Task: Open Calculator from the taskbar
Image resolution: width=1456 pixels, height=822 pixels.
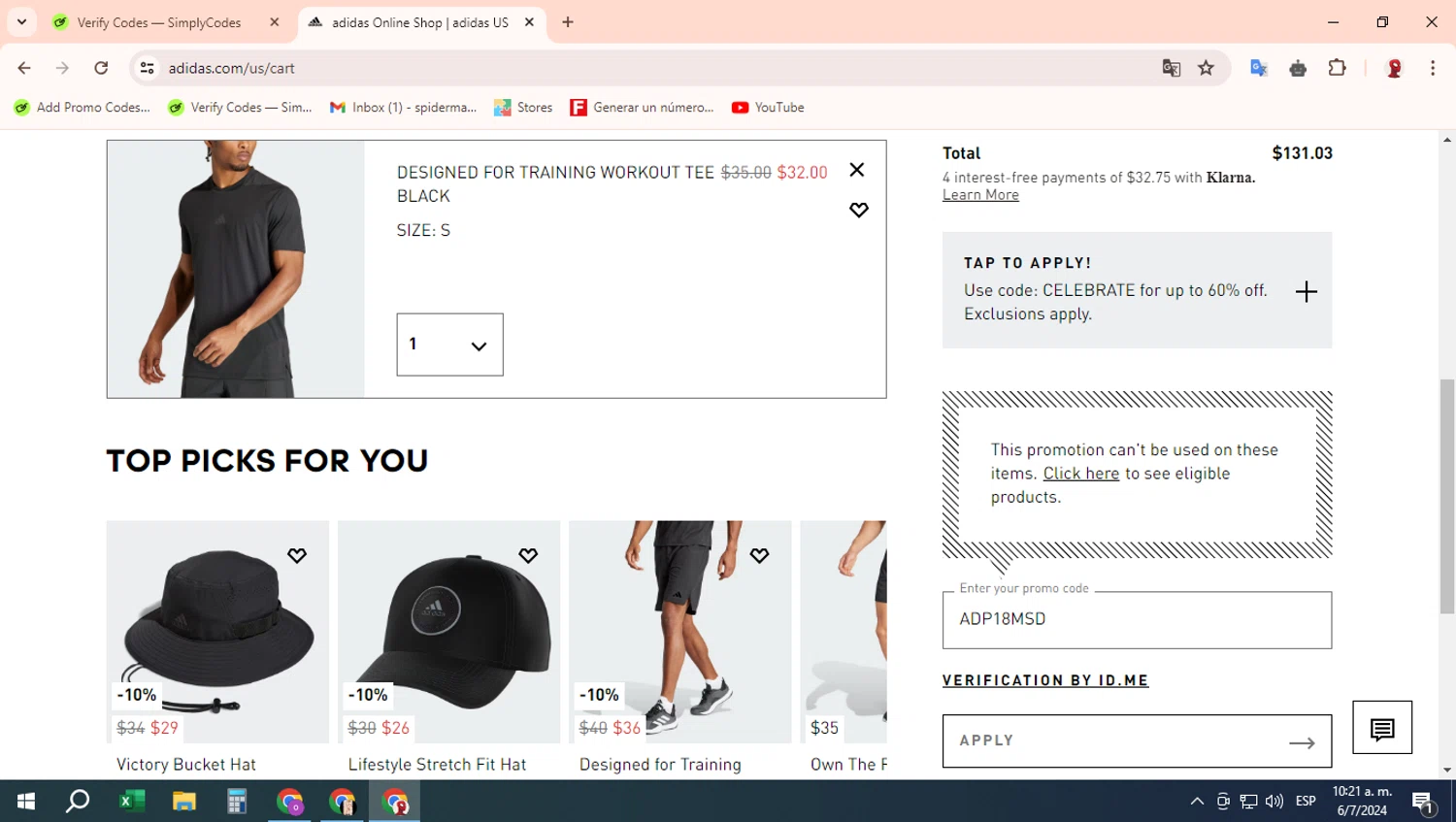Action: [236, 801]
